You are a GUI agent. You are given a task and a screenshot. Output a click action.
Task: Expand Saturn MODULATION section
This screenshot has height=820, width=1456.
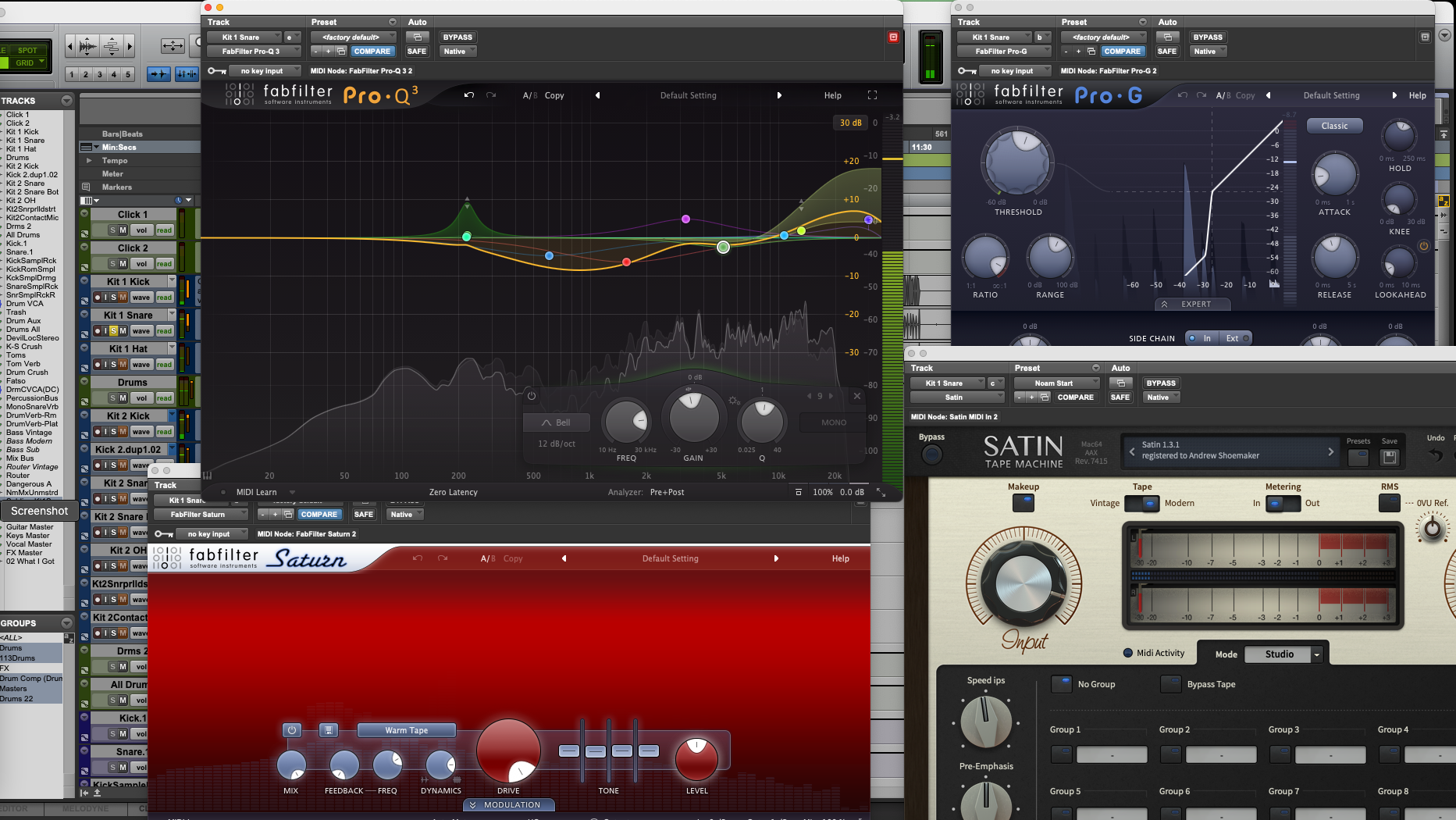point(508,804)
